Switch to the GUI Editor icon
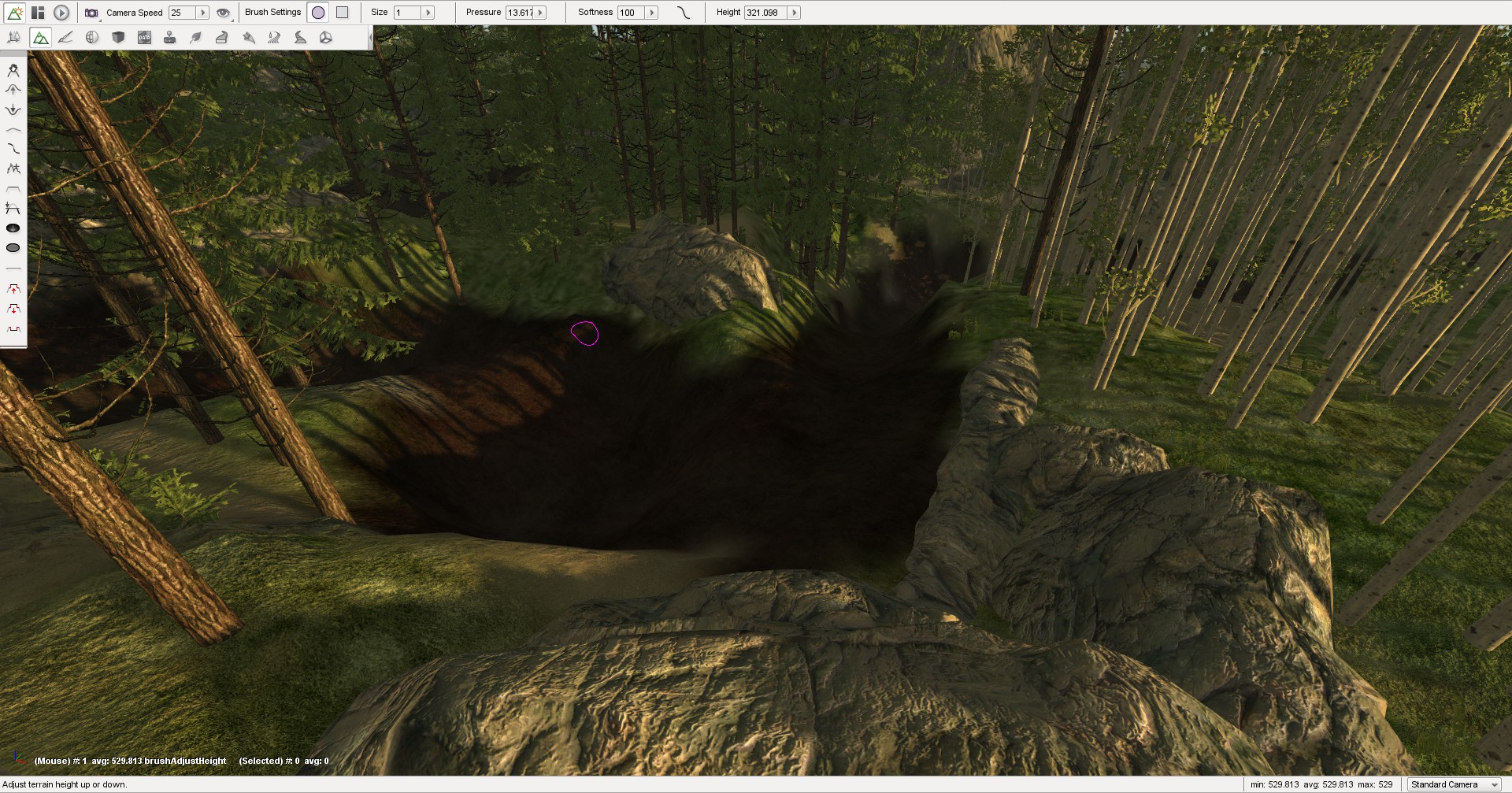The height and width of the screenshot is (793, 1512). click(38, 13)
